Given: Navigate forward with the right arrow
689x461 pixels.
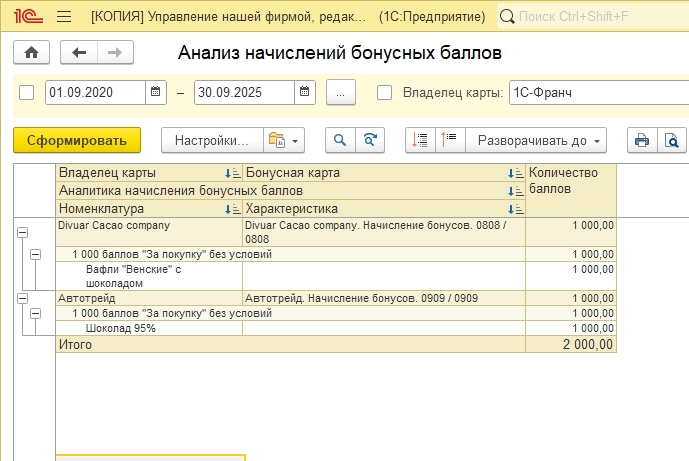Looking at the screenshot, I should click(x=115, y=53).
